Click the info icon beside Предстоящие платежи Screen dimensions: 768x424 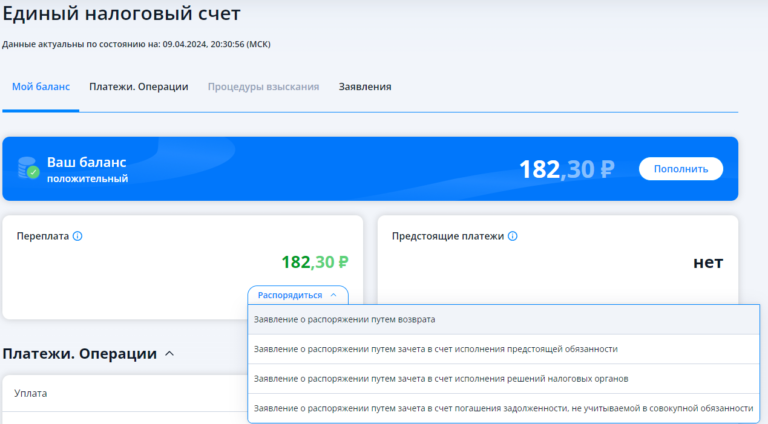click(513, 237)
